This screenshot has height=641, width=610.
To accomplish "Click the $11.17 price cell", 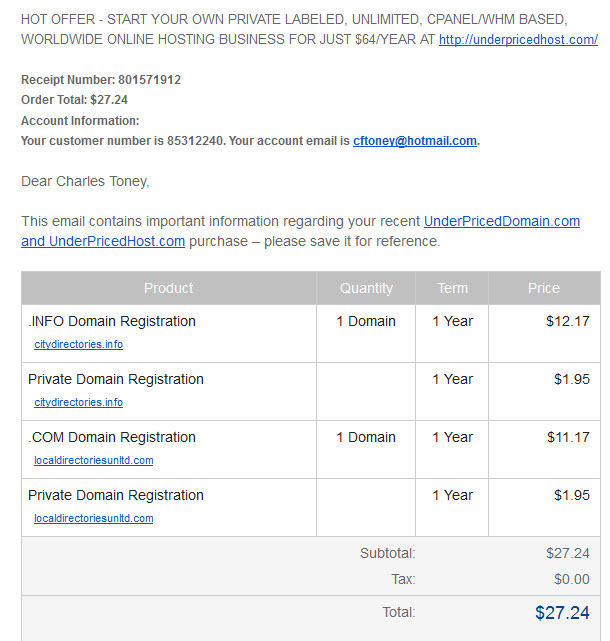I will point(568,437).
